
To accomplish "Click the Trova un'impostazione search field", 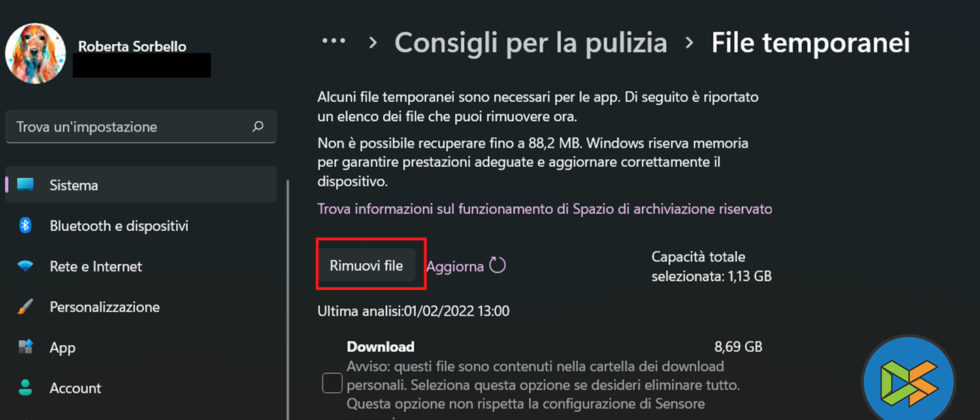I will click(130, 127).
